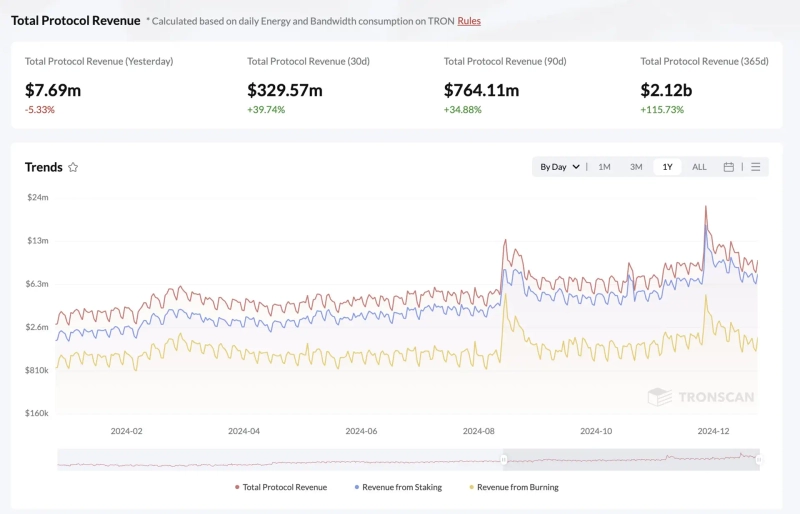Click the star icon beside Trends
This screenshot has width=800, height=514.
coord(73,167)
